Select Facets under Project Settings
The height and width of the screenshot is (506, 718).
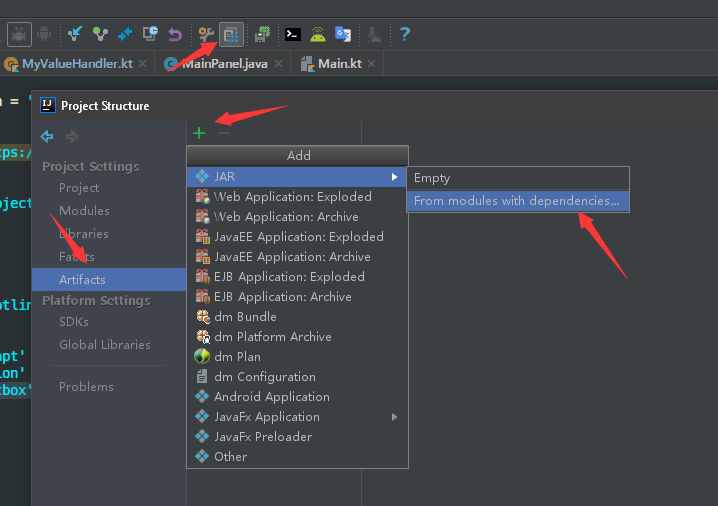(x=77, y=256)
